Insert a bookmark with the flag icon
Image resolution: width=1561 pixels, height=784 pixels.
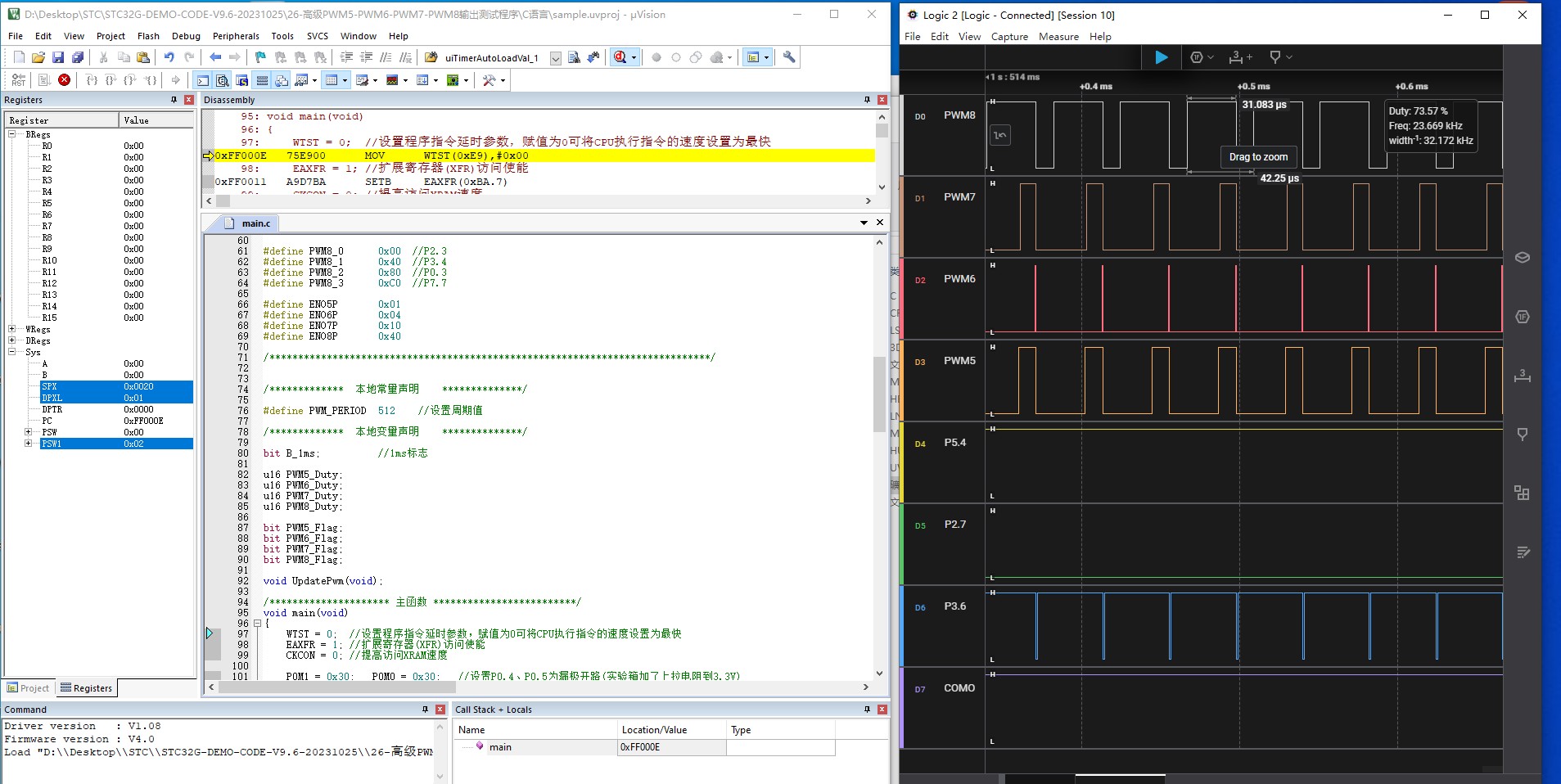(260, 57)
